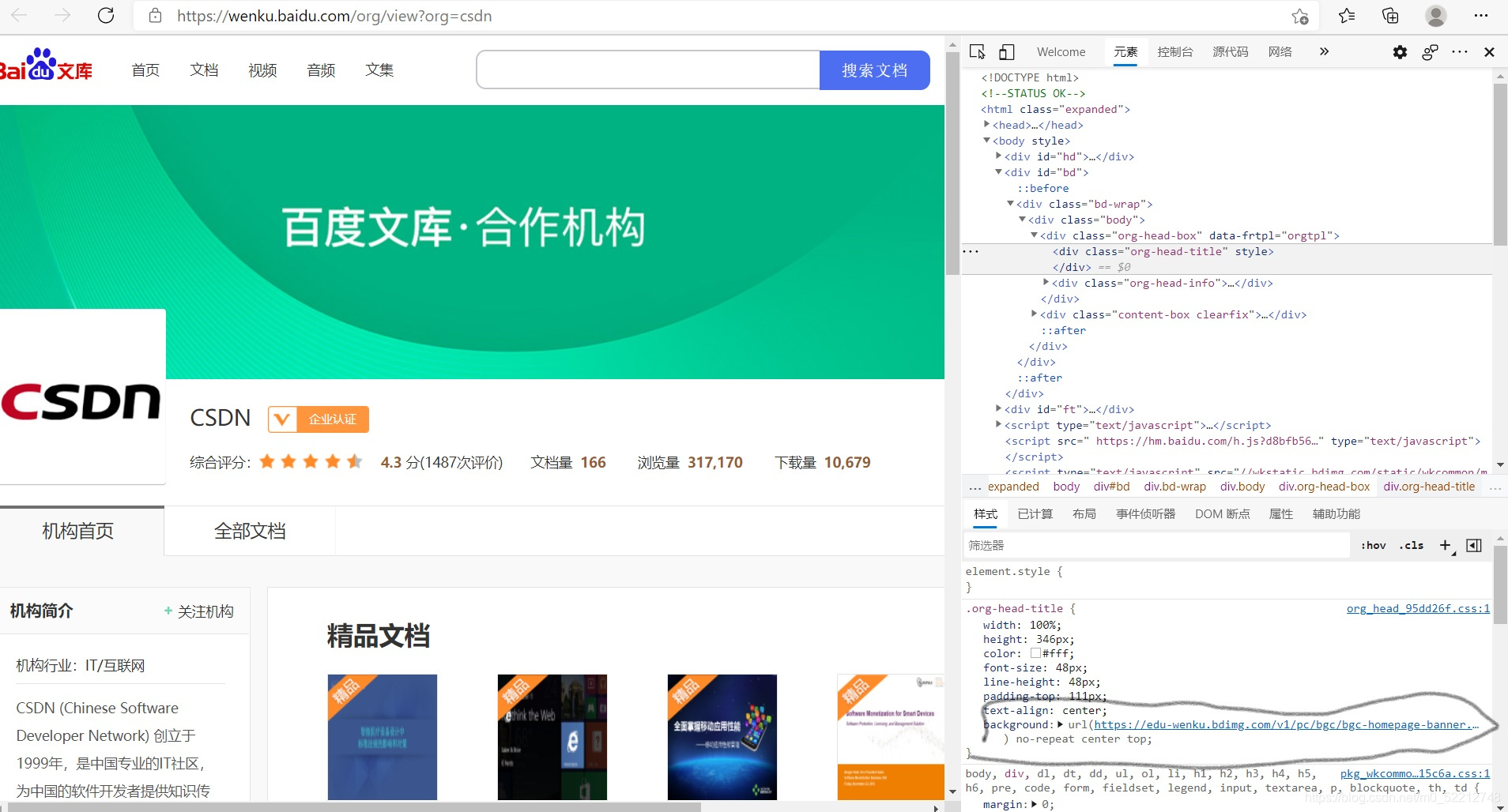Select div.org-head-box in the breadcrumb
Viewport: 1508px width, 812px height.
(x=1324, y=487)
